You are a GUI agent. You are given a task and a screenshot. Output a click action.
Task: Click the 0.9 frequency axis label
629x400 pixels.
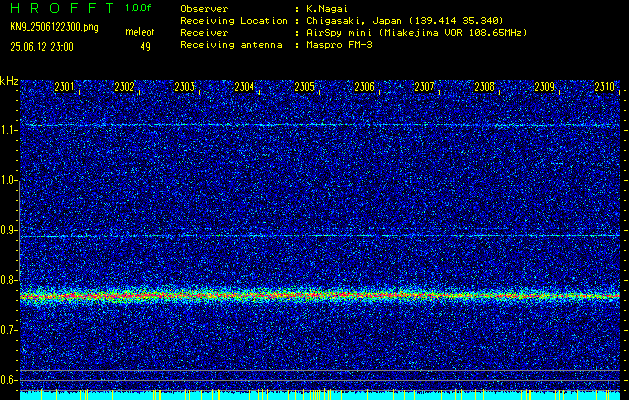coord(9,230)
